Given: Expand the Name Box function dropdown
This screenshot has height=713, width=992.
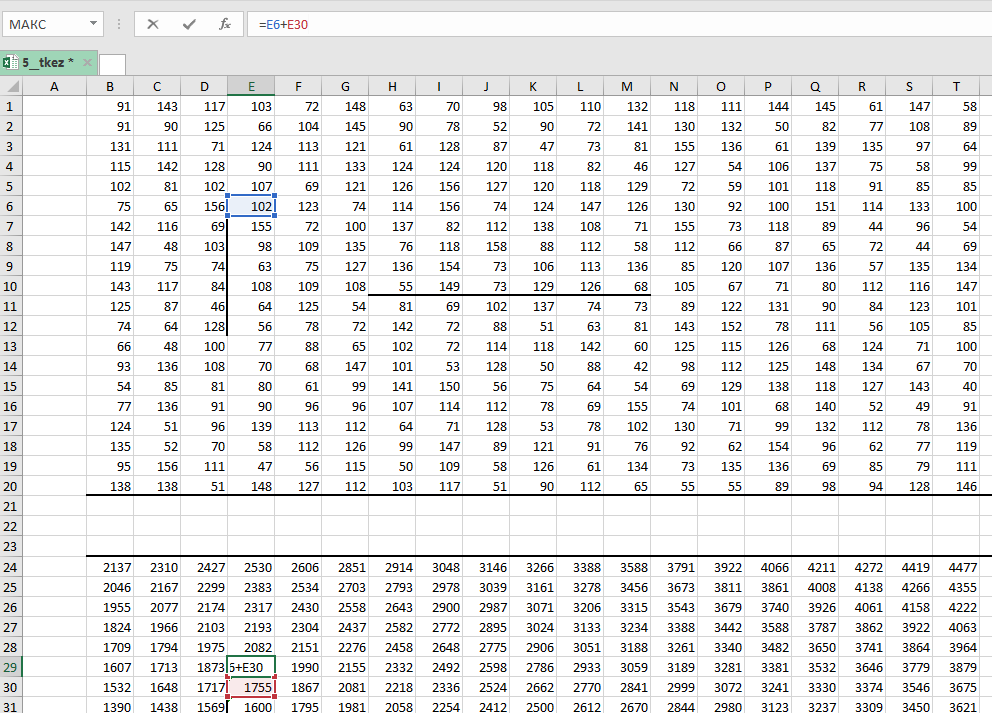Looking at the screenshot, I should point(93,24).
